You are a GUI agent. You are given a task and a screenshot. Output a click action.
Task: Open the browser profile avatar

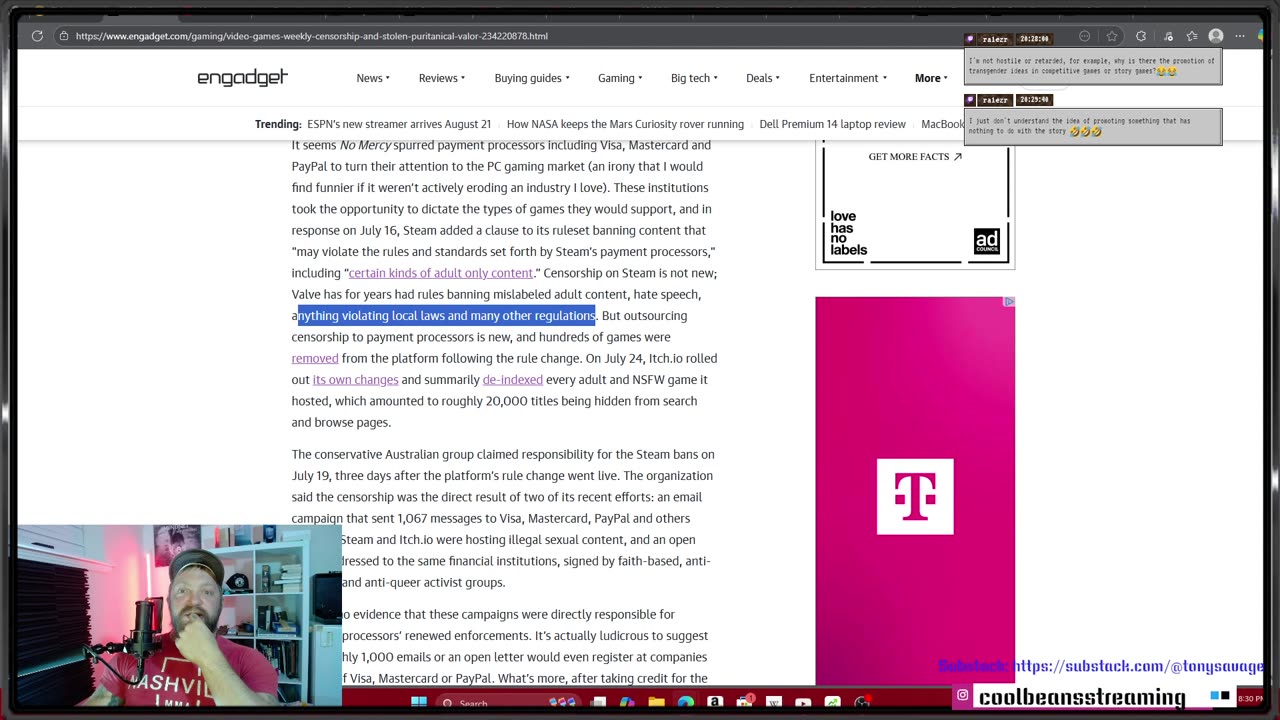pos(1216,36)
